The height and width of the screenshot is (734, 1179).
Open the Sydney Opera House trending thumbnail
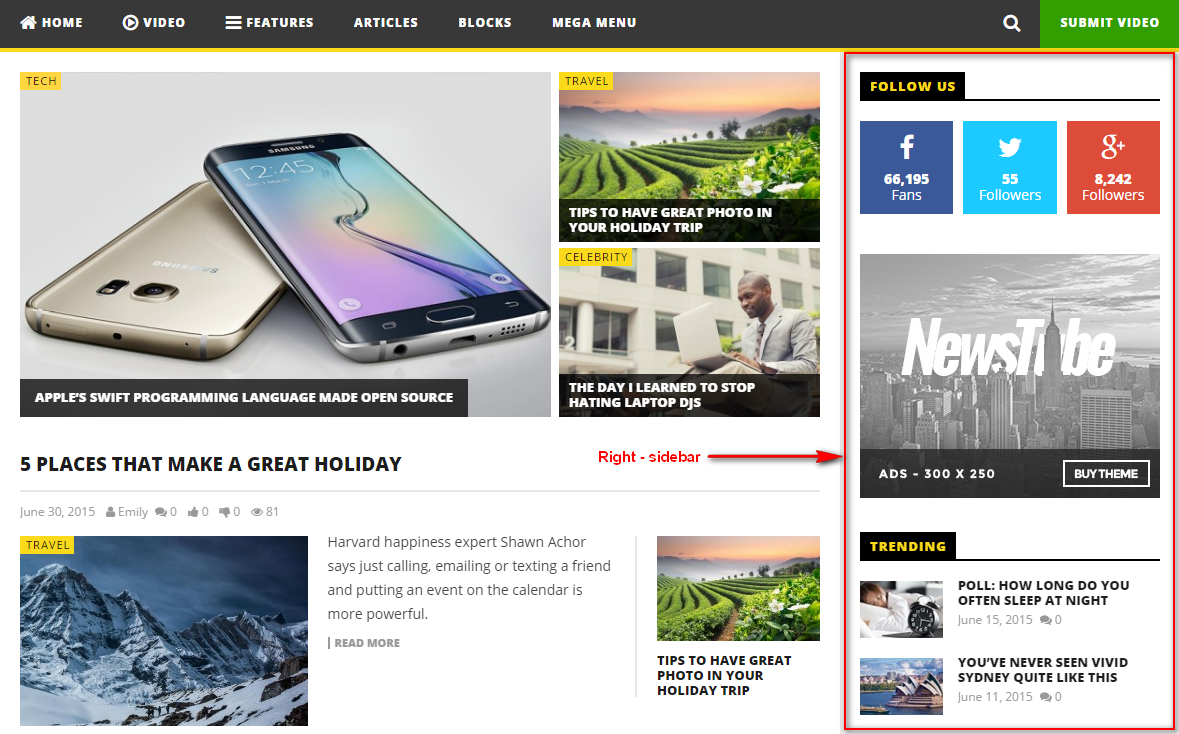[901, 686]
